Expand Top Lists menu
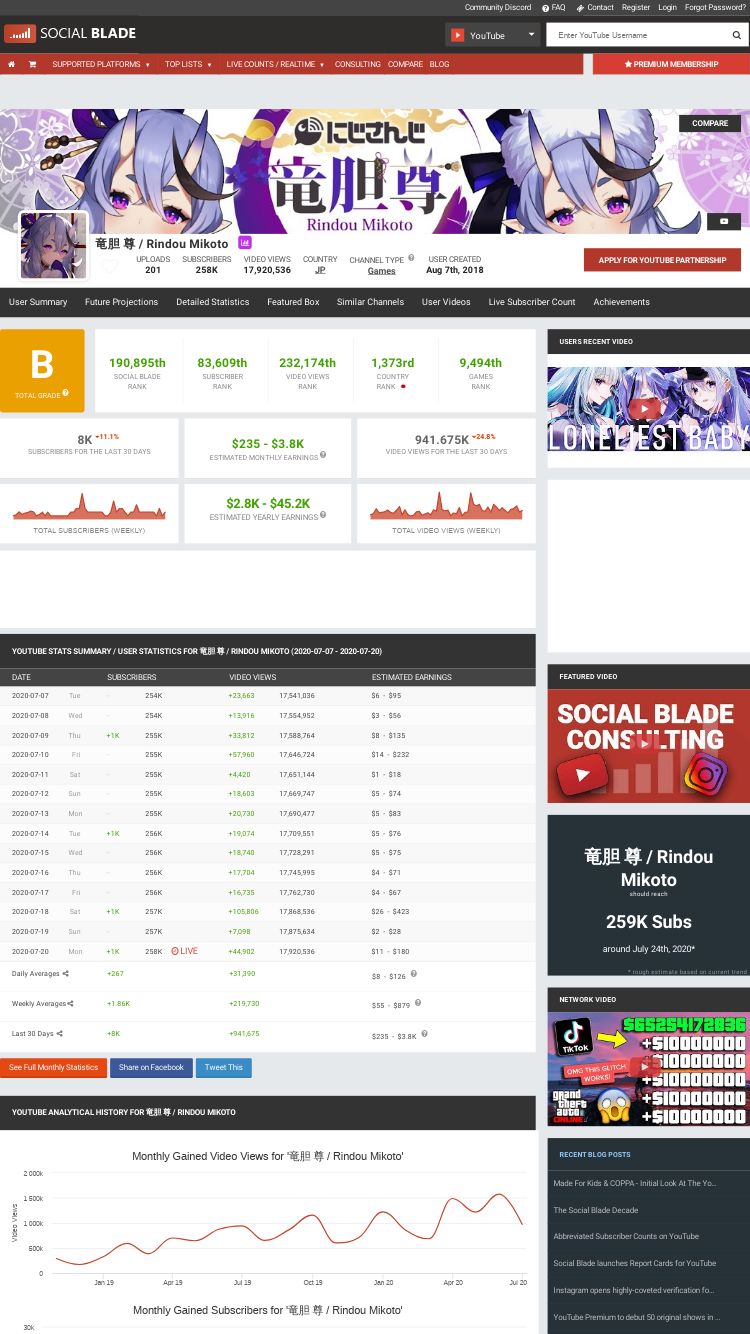 [x=188, y=64]
